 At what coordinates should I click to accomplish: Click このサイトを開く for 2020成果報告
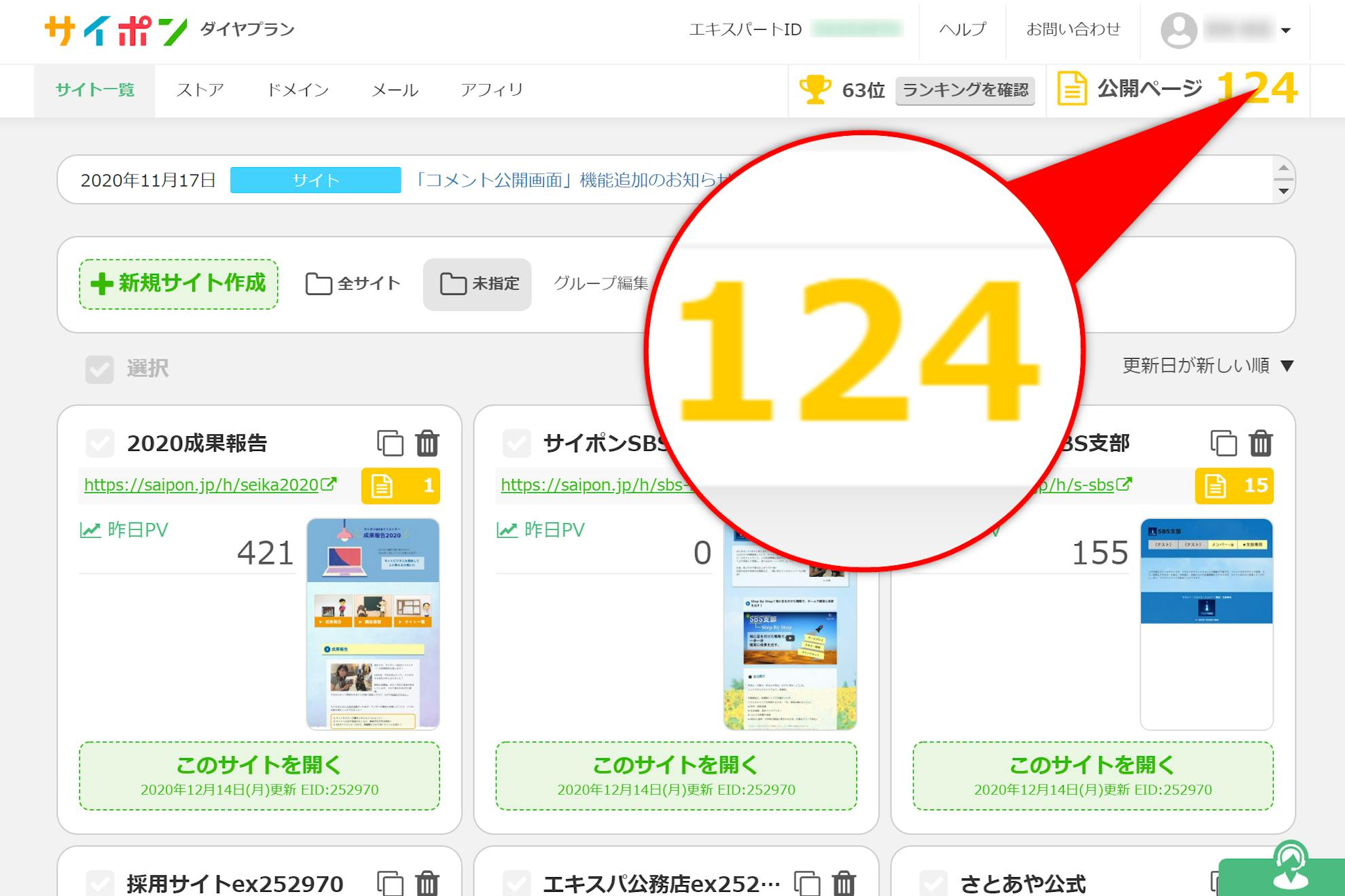pyautogui.click(x=259, y=776)
